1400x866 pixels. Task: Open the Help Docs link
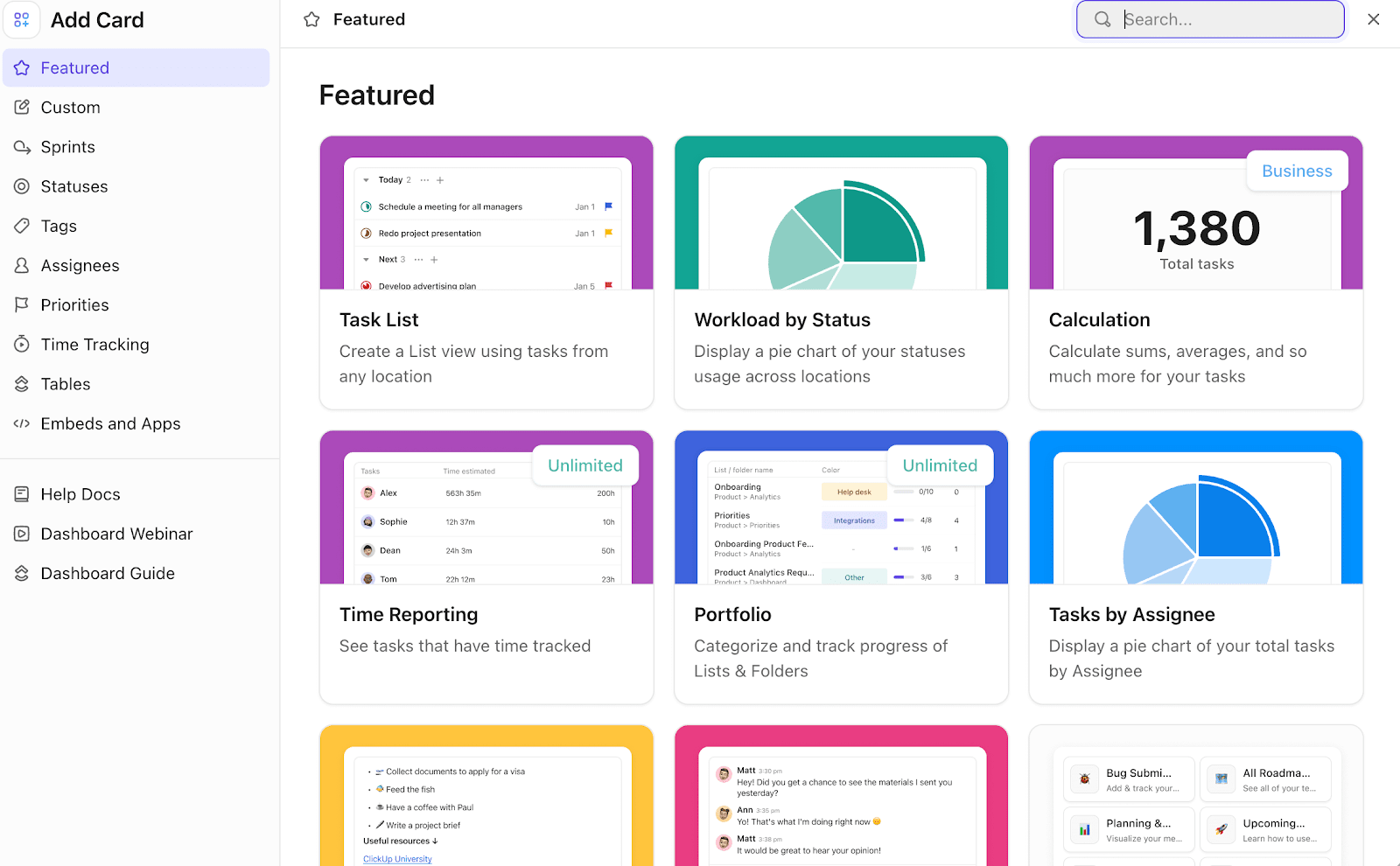136,494
